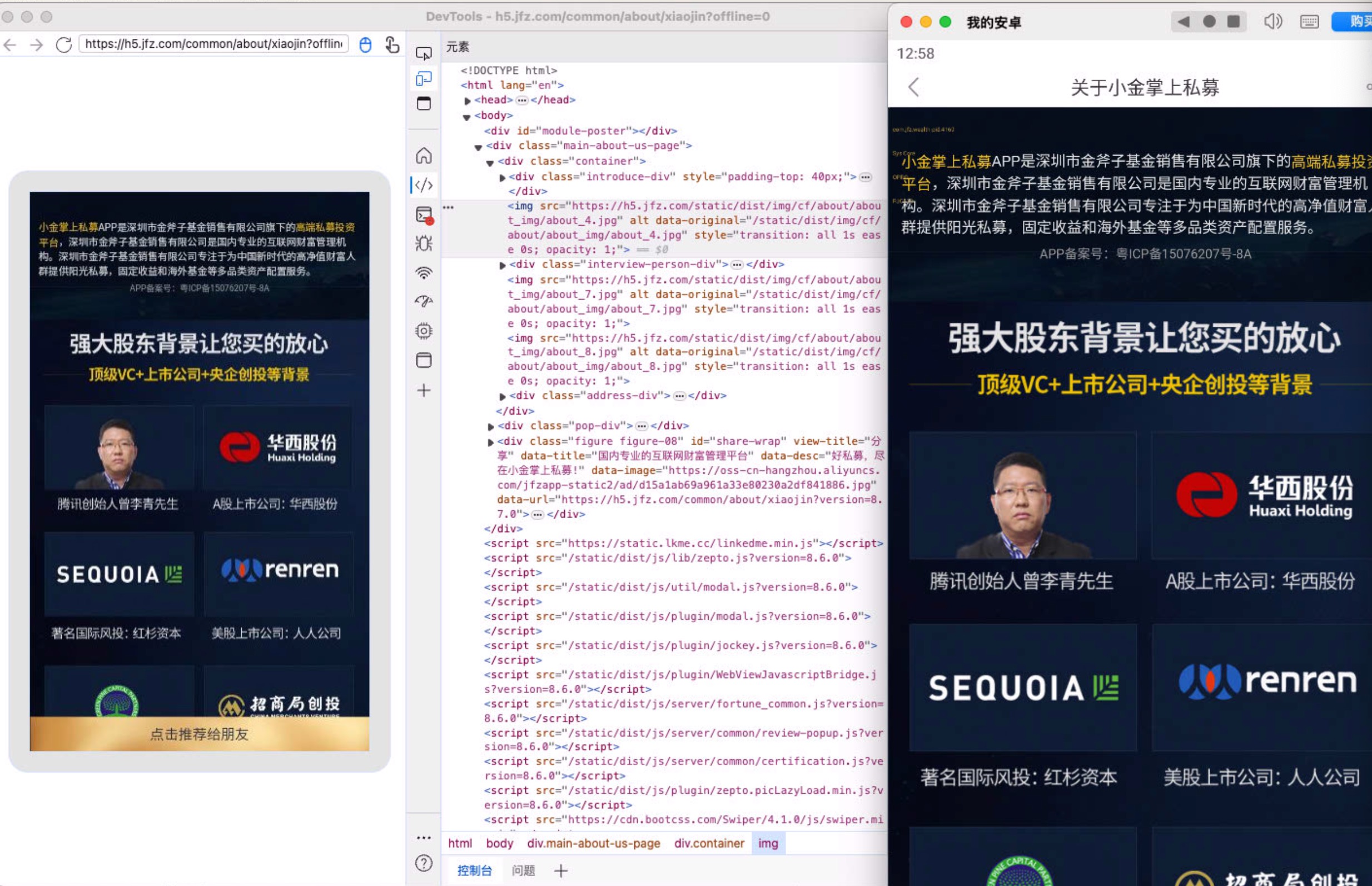The height and width of the screenshot is (886, 1372).
Task: Select body in the breadcrumb bar
Action: [499, 843]
